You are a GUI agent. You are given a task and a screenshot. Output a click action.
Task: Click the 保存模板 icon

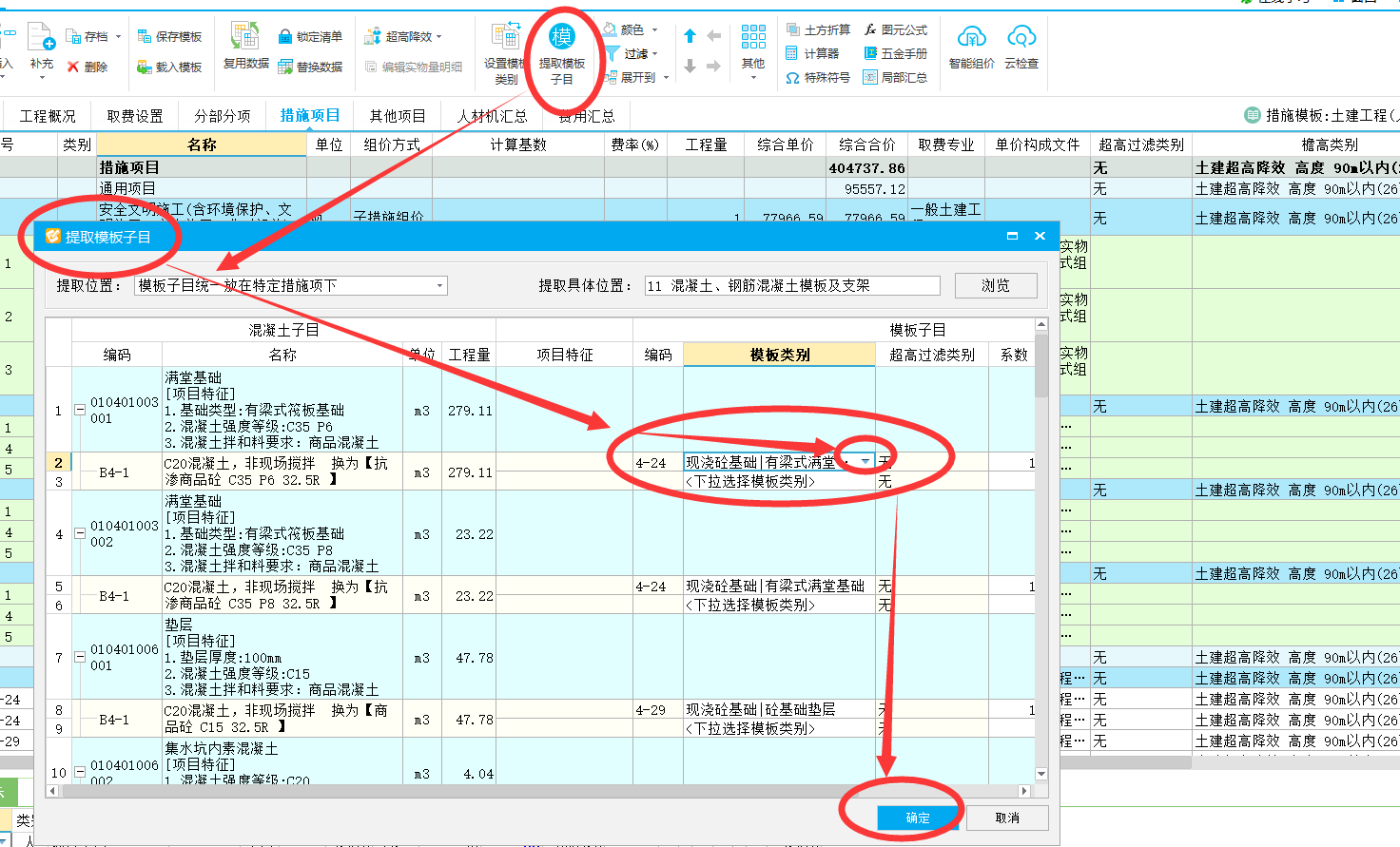click(145, 37)
